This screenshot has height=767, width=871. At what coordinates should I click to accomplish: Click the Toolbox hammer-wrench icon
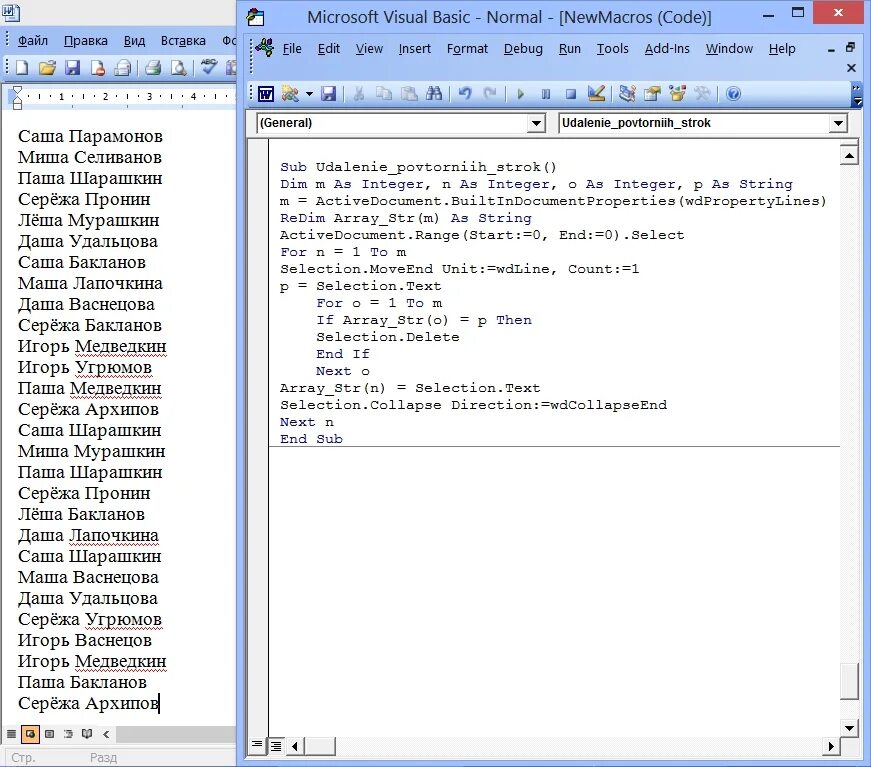tap(702, 94)
